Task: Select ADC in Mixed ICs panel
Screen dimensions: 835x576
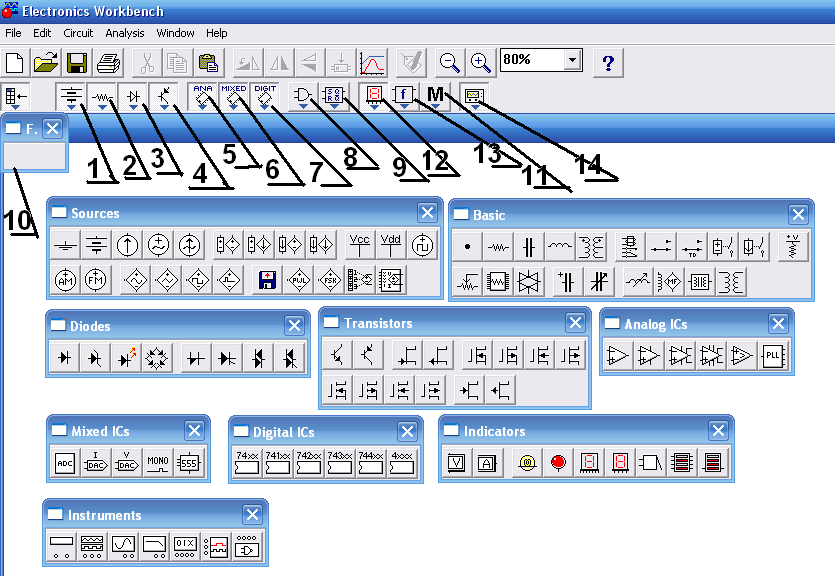Action: (x=65, y=464)
